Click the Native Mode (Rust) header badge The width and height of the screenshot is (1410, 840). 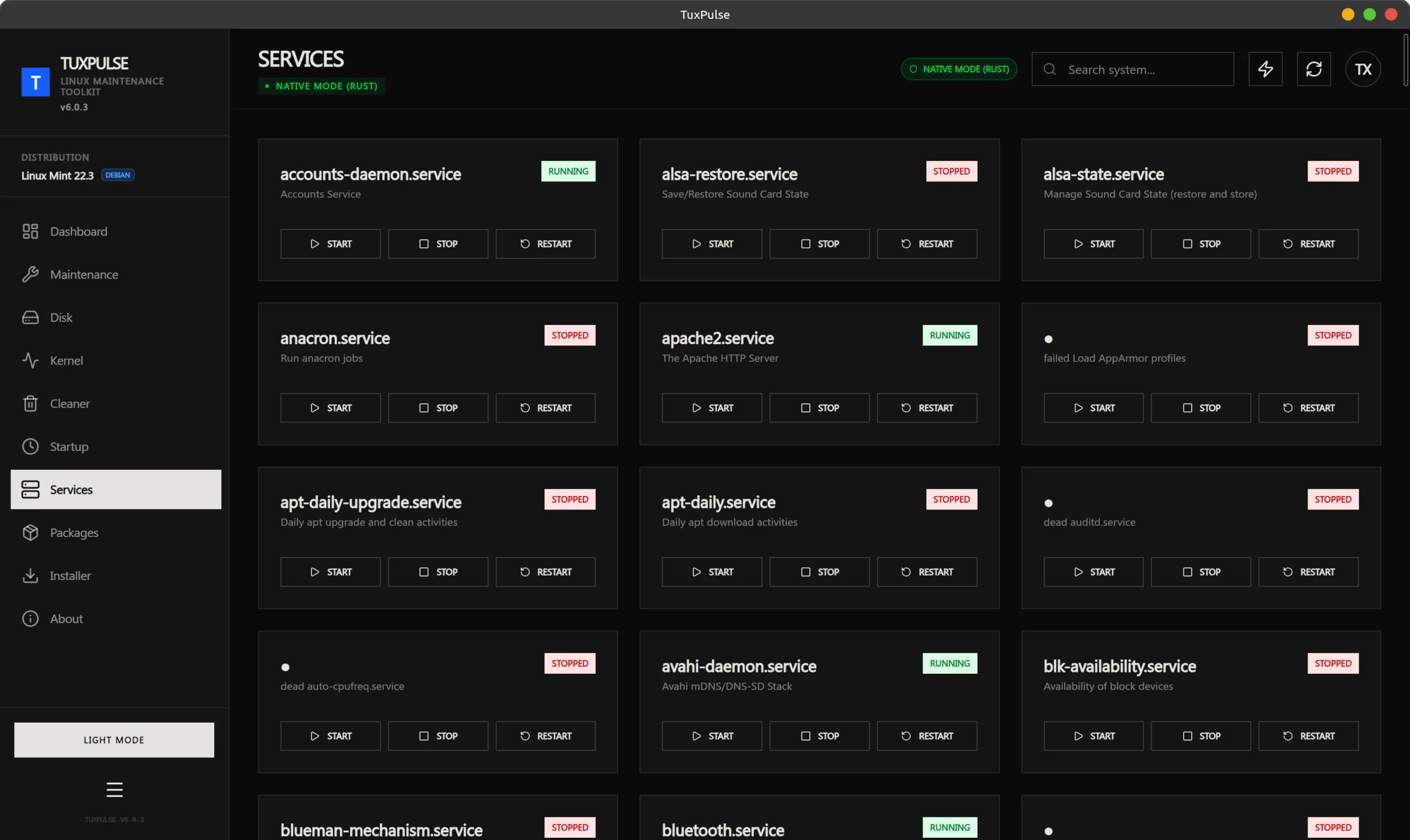point(958,69)
